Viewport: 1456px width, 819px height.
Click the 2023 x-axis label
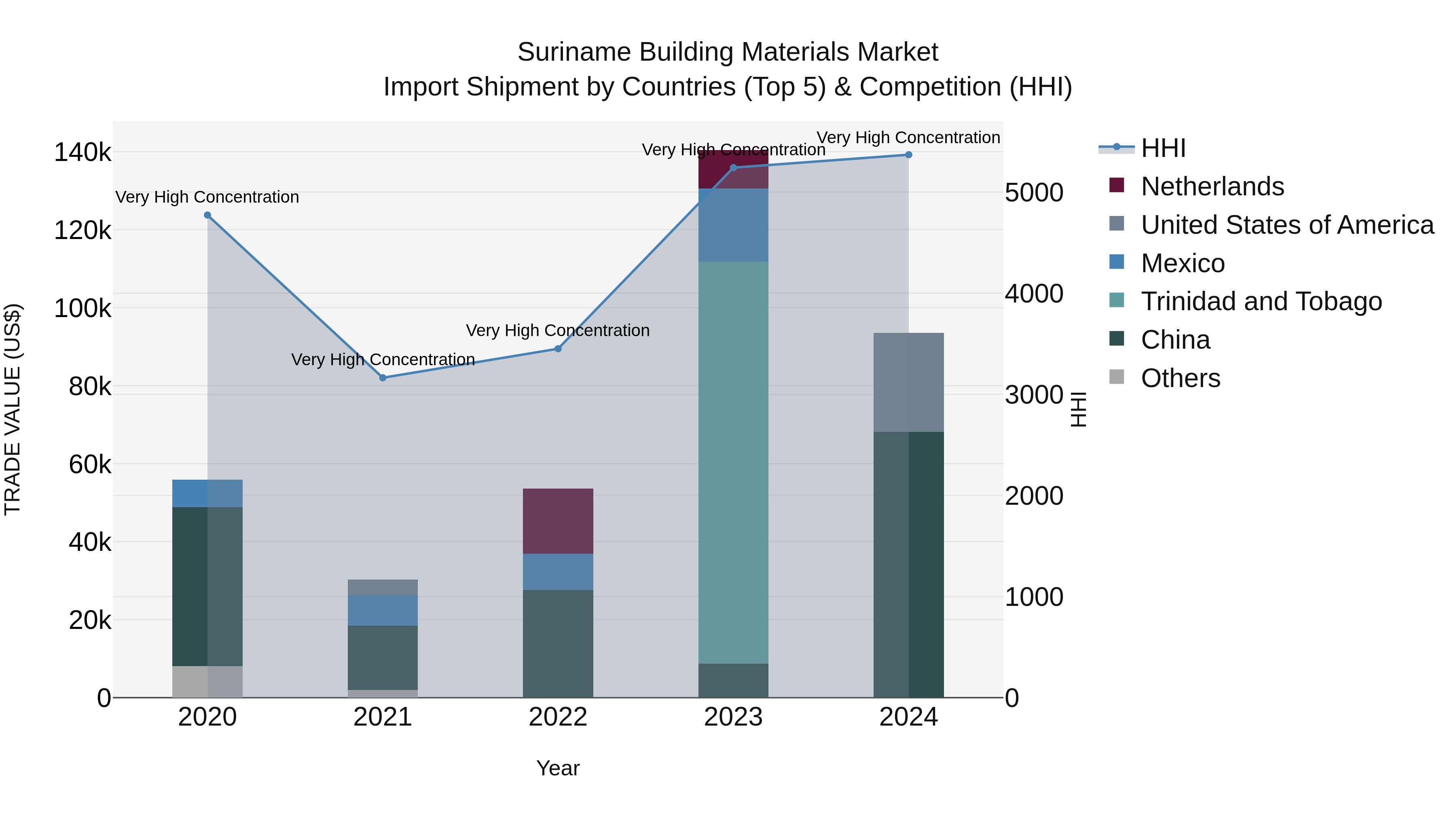coord(734,717)
